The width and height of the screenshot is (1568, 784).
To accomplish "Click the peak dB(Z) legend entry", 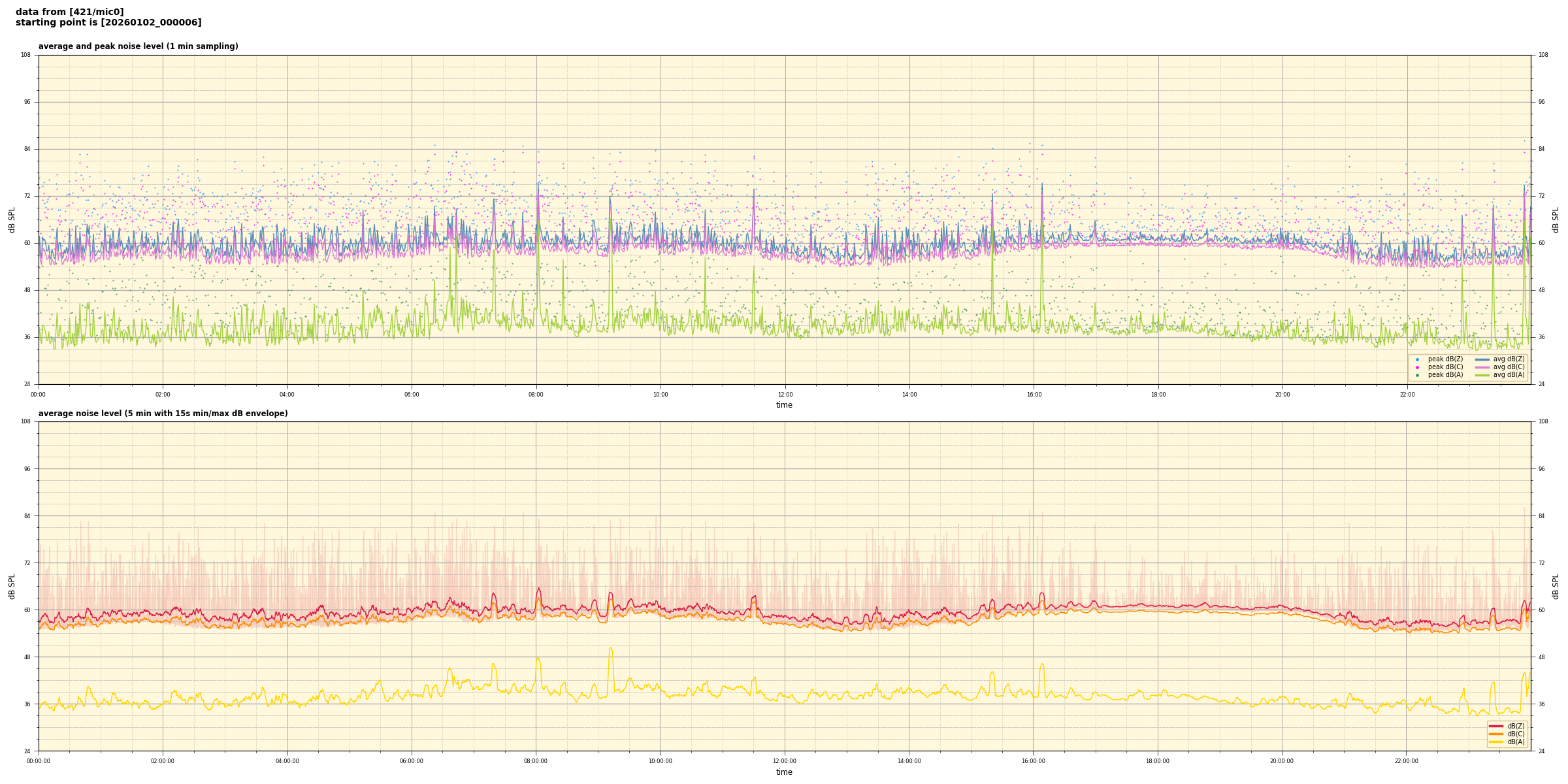I will point(1445,359).
